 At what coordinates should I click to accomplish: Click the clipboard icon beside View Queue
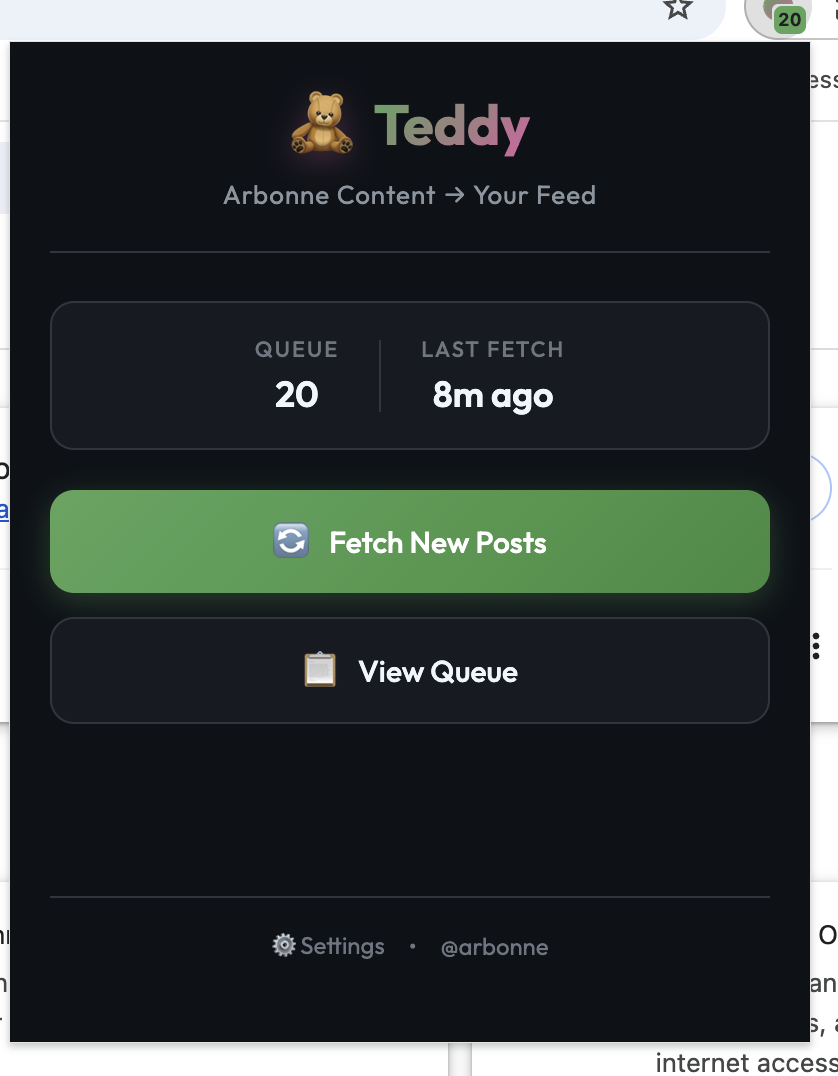(319, 670)
